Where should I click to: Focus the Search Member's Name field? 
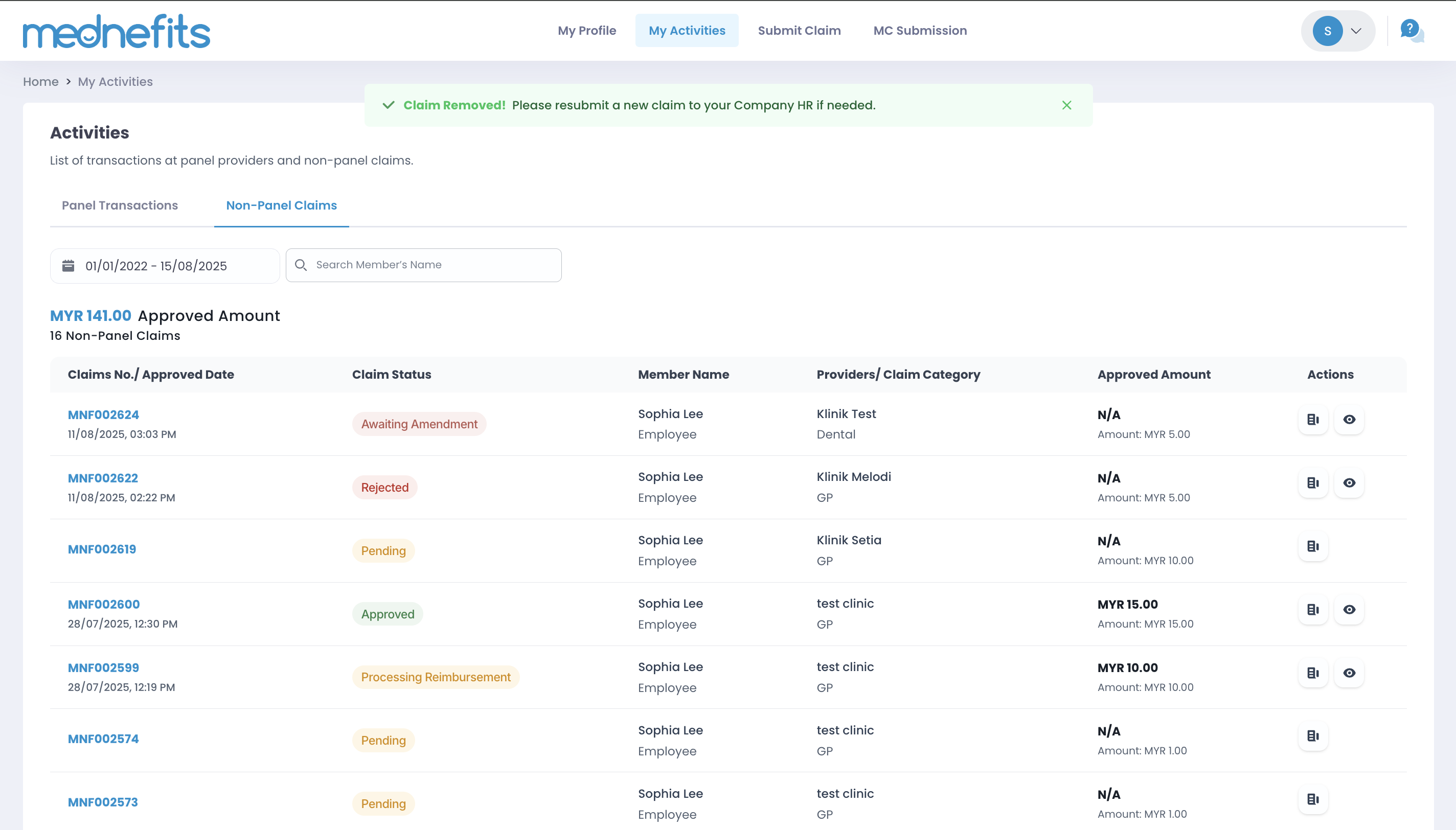[424, 265]
